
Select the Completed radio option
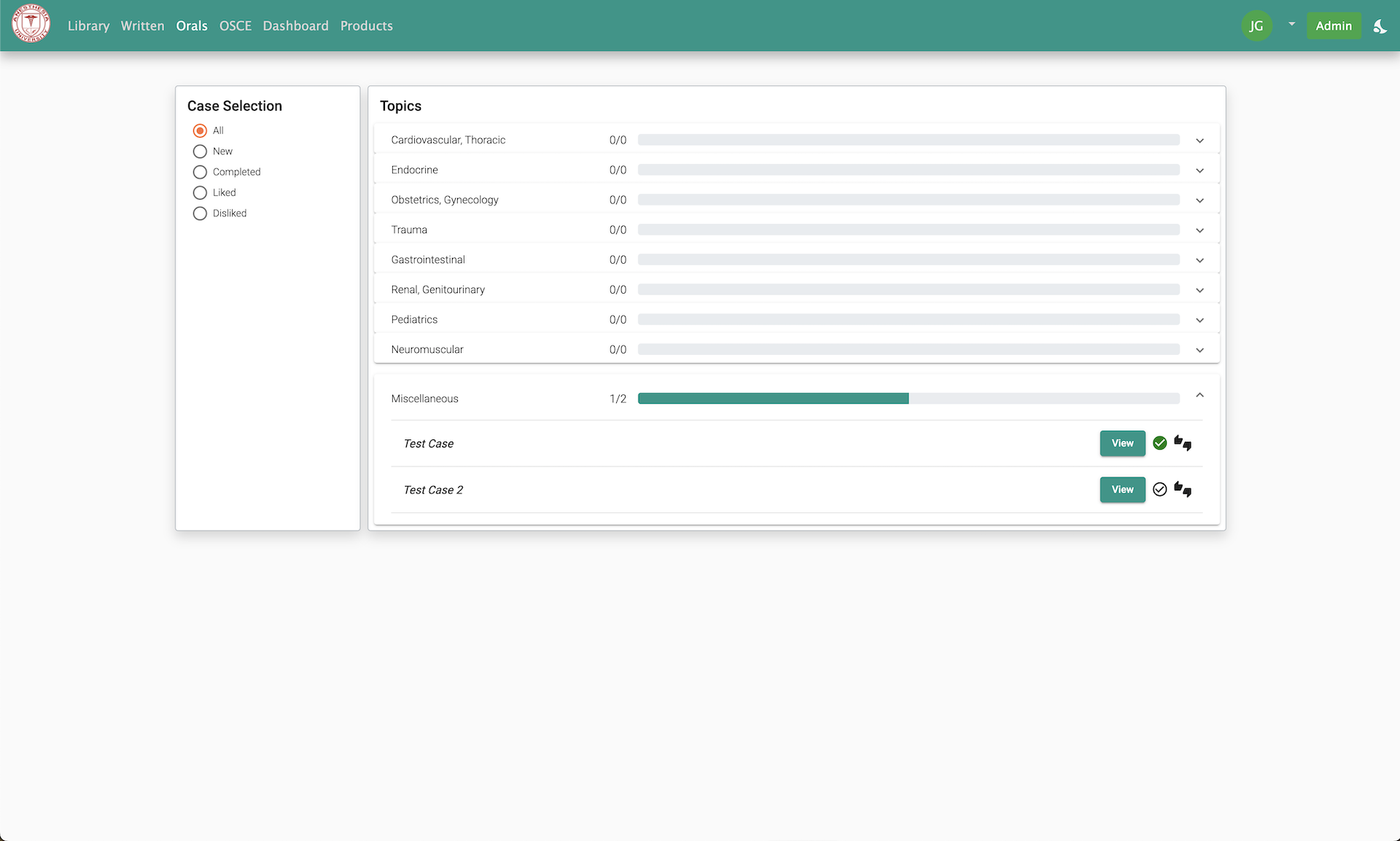coord(200,172)
